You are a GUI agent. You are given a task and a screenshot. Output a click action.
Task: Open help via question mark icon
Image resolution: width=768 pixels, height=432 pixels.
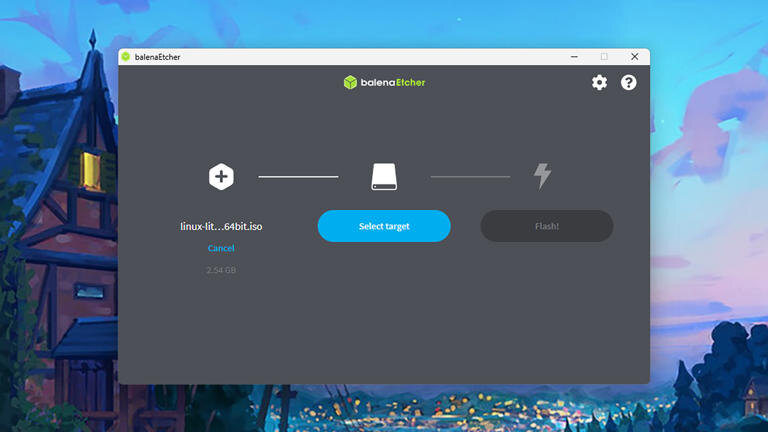[628, 82]
